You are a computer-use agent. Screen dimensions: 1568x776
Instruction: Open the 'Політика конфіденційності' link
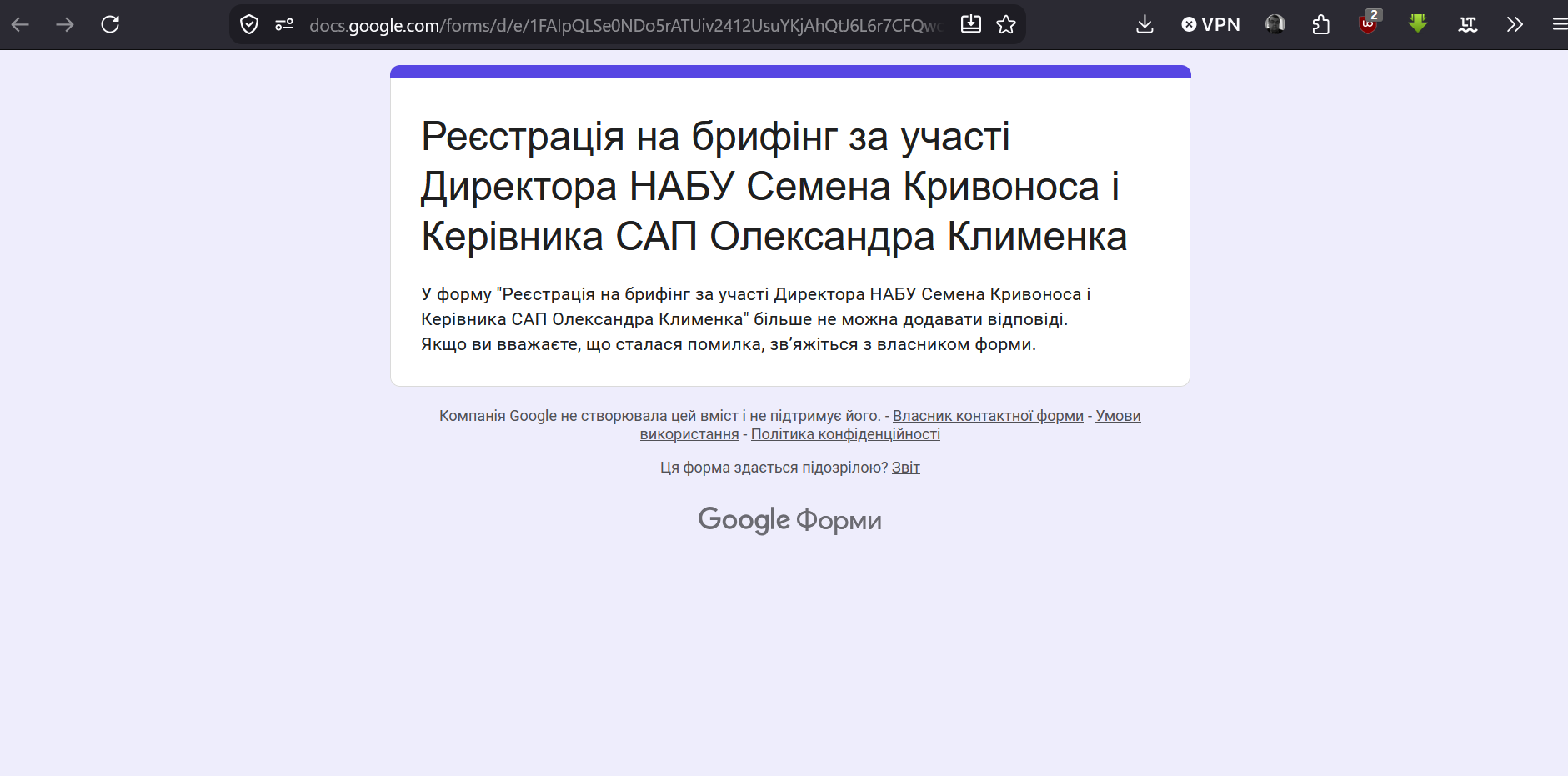pyautogui.click(x=845, y=434)
